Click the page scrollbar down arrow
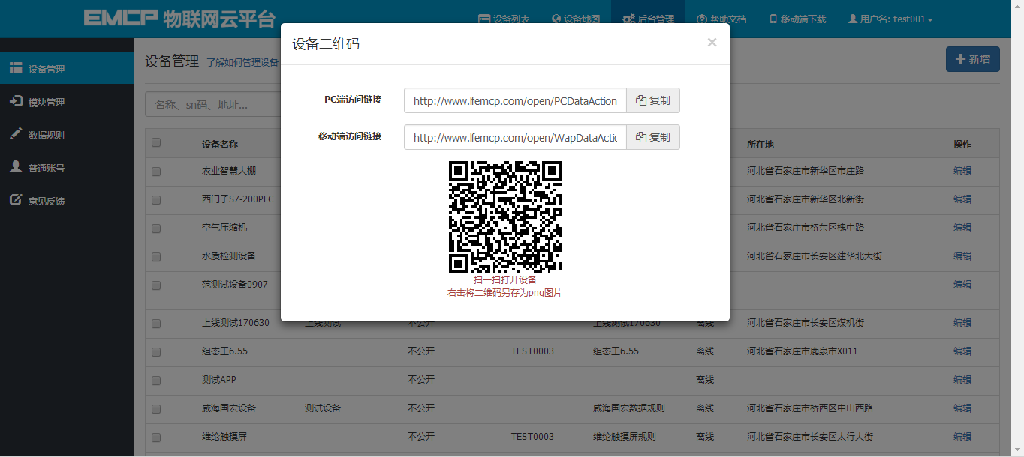This screenshot has width=1024, height=457. (x=1018, y=451)
